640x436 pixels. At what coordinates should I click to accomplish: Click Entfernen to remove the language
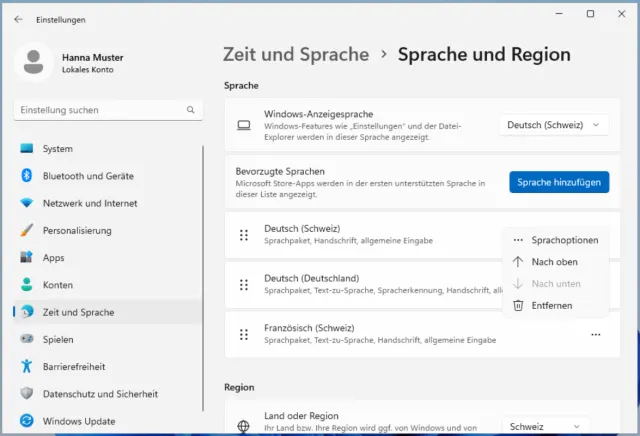click(551, 305)
